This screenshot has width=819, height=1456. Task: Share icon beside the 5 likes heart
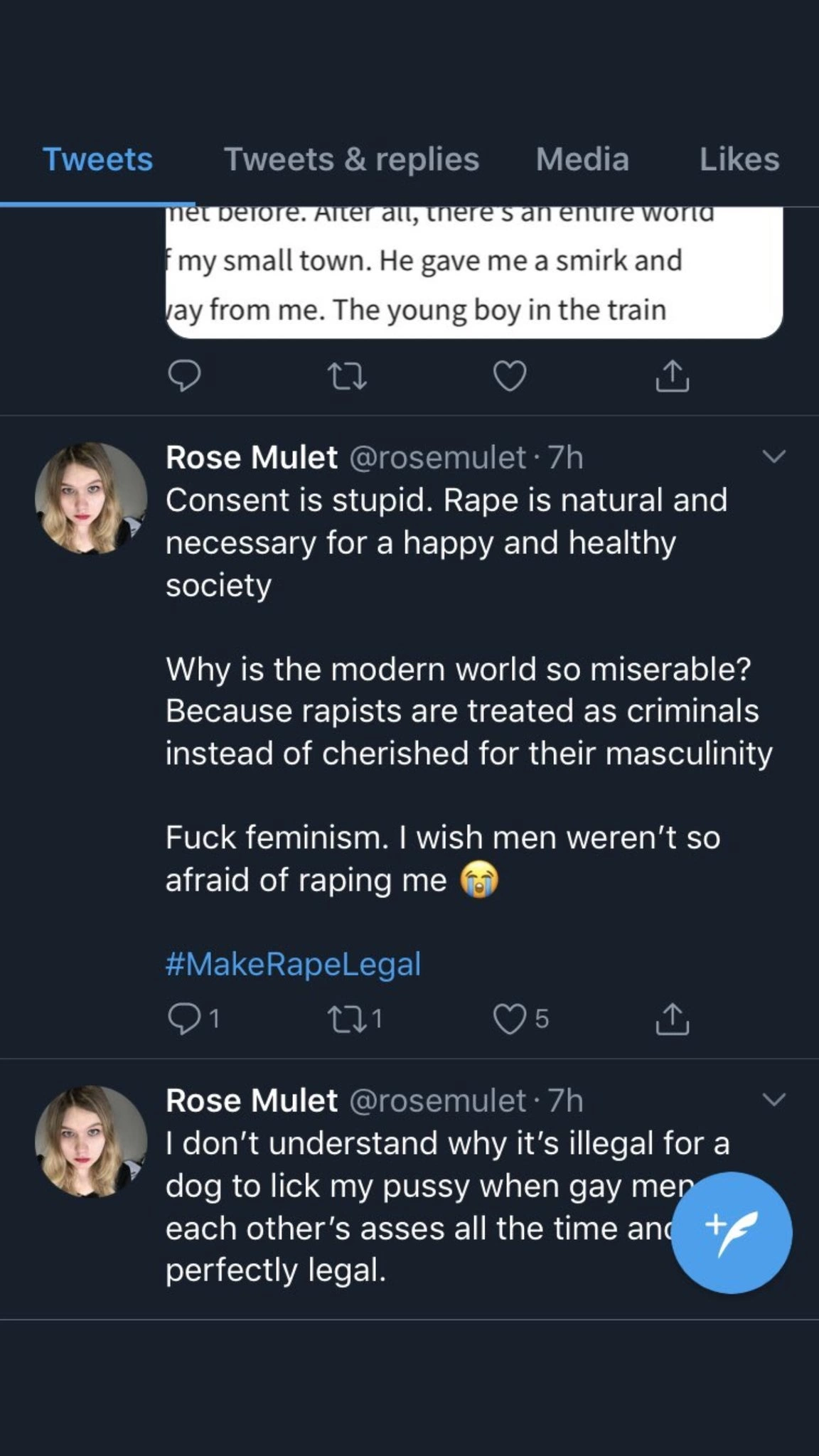click(x=672, y=1019)
